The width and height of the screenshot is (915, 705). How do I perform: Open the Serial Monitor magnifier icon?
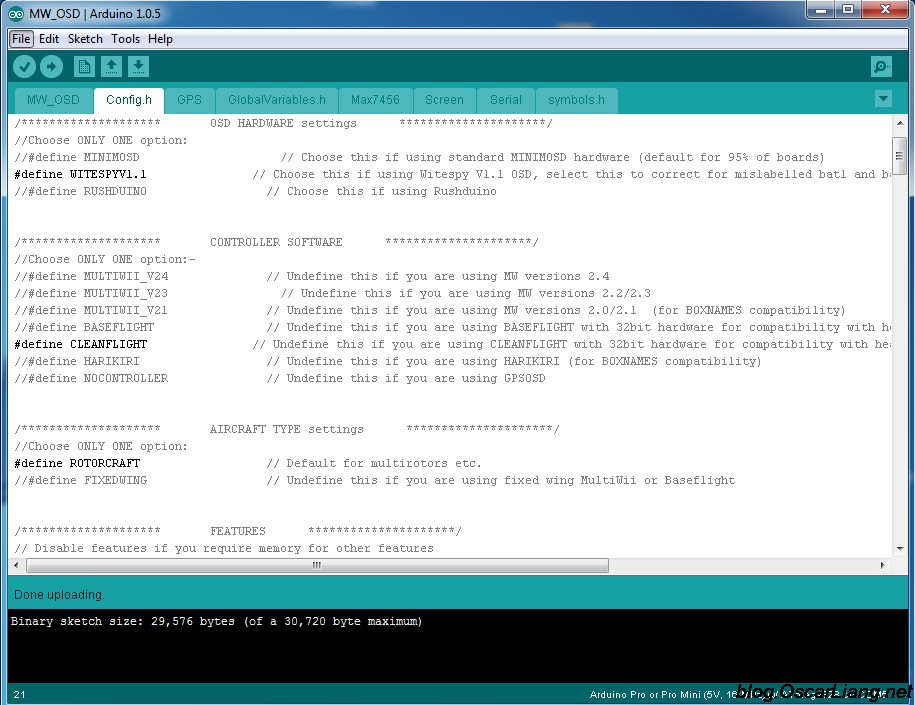coord(881,67)
